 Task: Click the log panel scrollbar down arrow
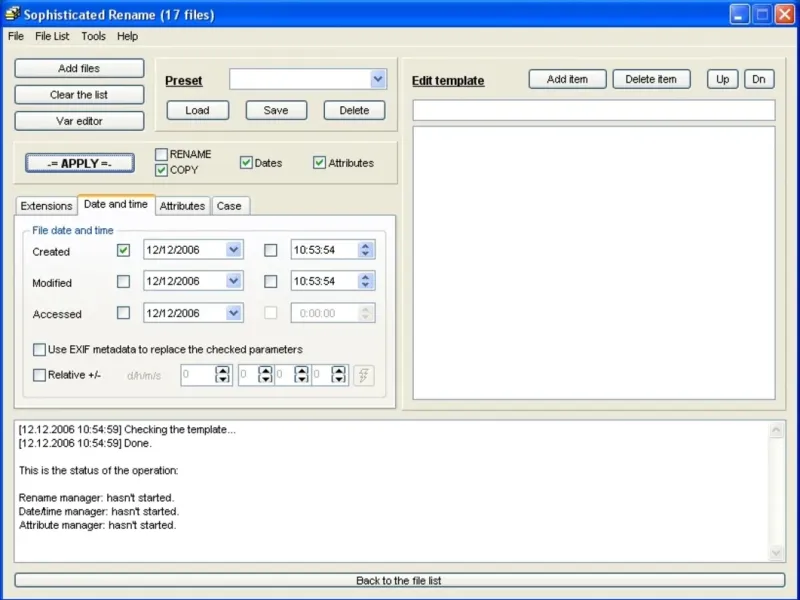pyautogui.click(x=777, y=552)
